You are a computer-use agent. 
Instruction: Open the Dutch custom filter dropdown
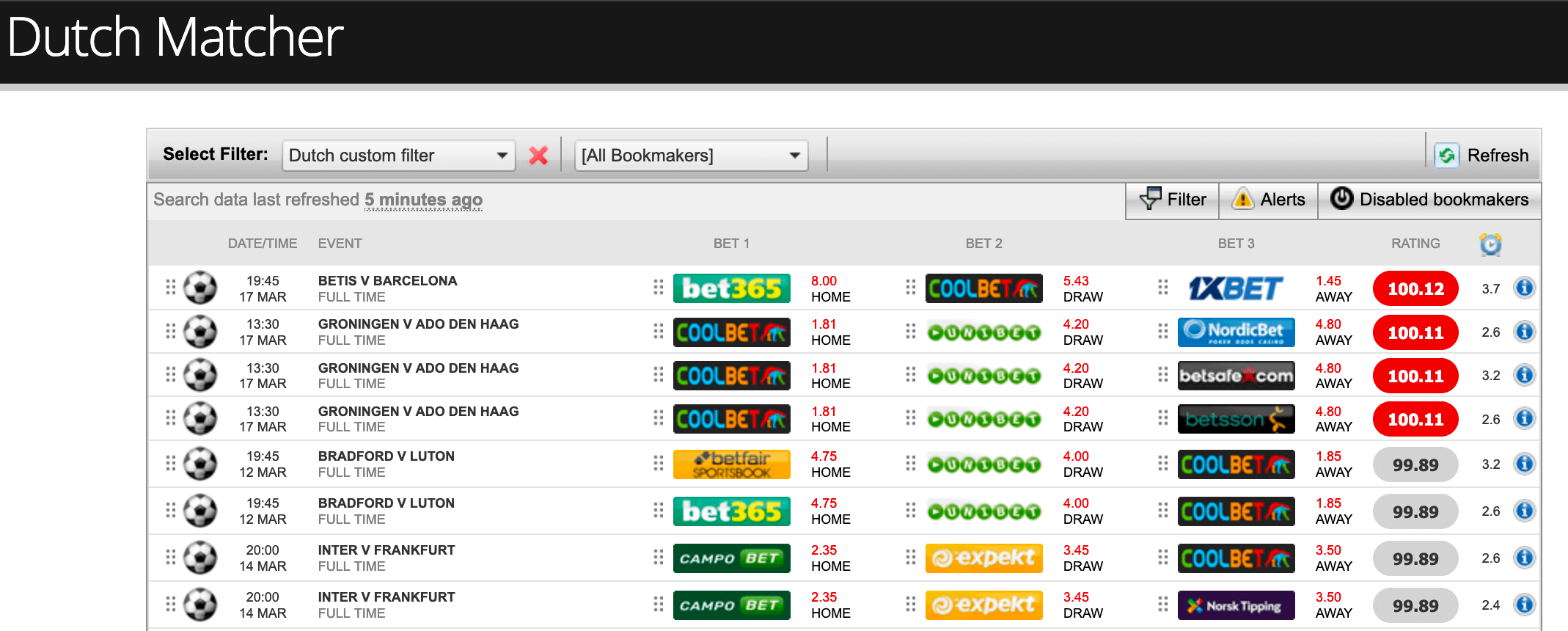click(398, 156)
